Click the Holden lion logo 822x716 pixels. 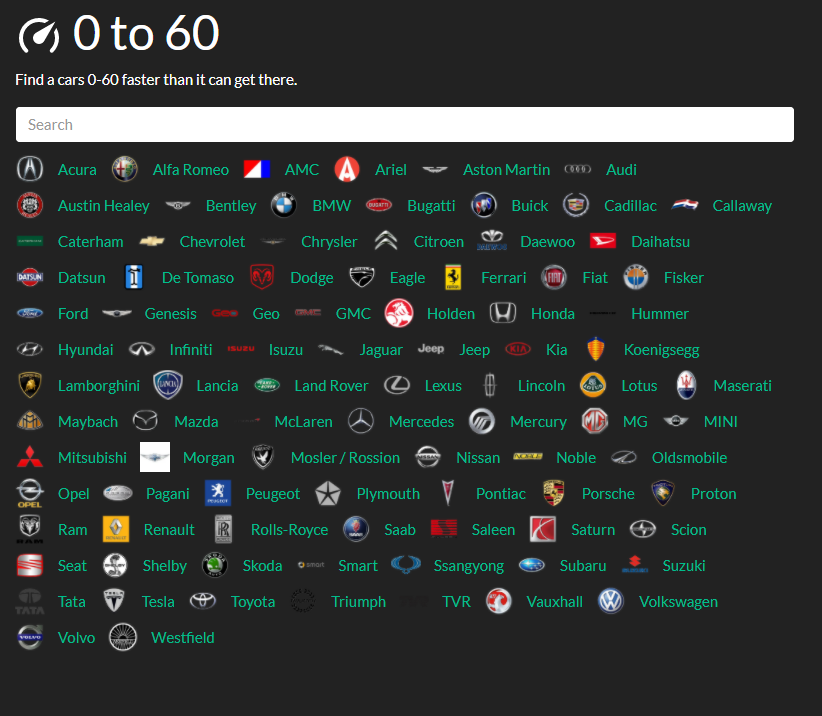tap(399, 313)
